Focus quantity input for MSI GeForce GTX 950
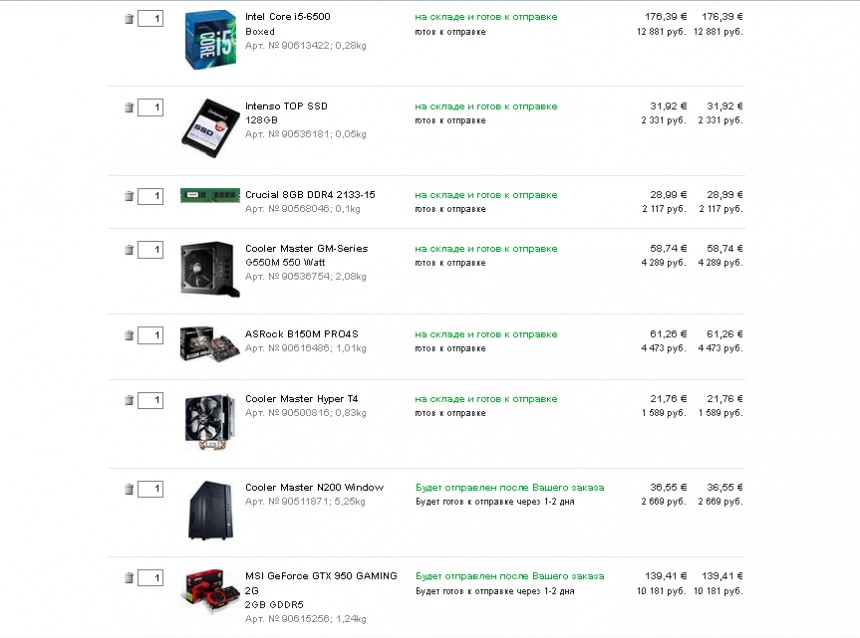 [151, 578]
